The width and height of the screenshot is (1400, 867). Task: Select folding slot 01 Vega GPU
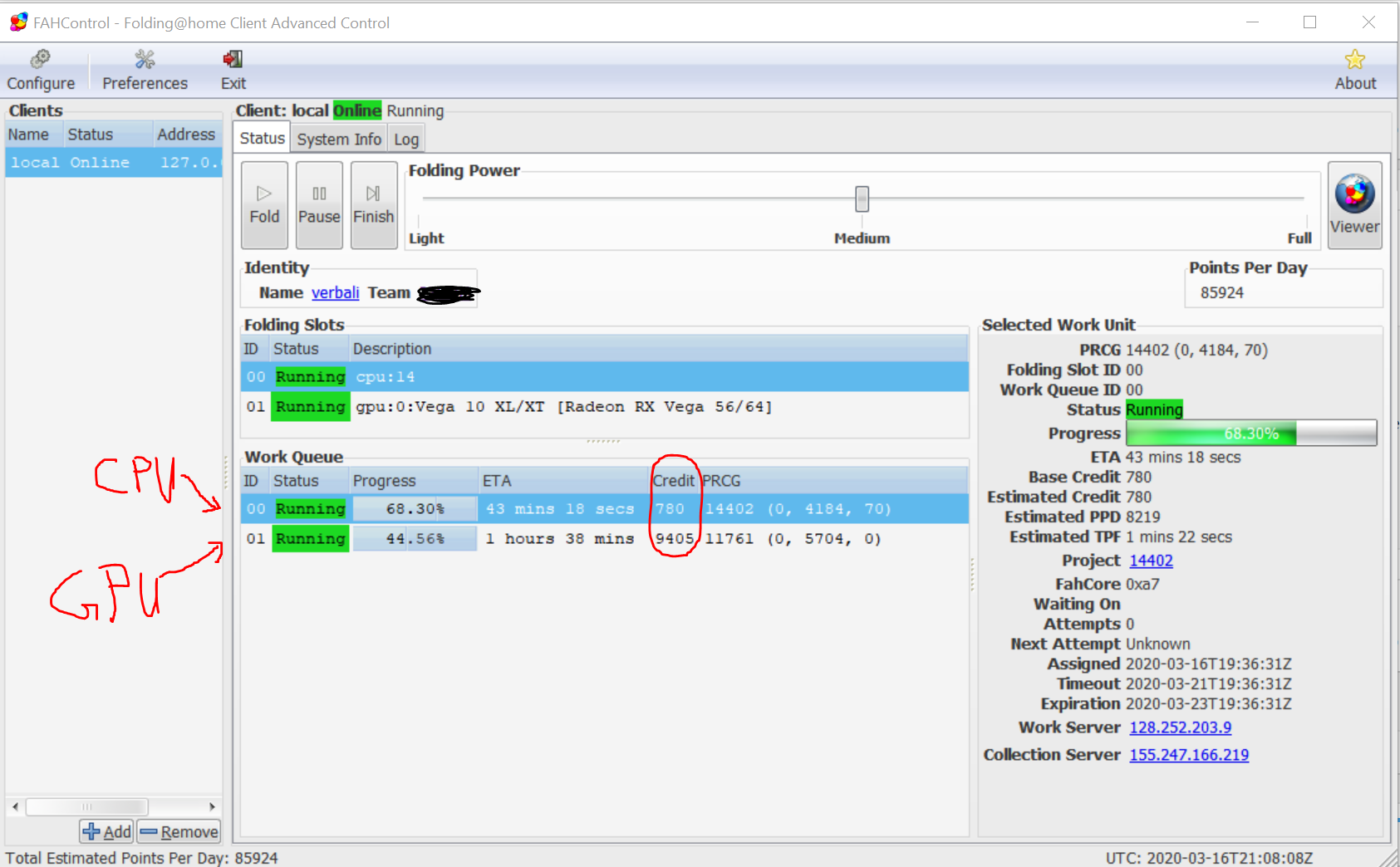[605, 406]
